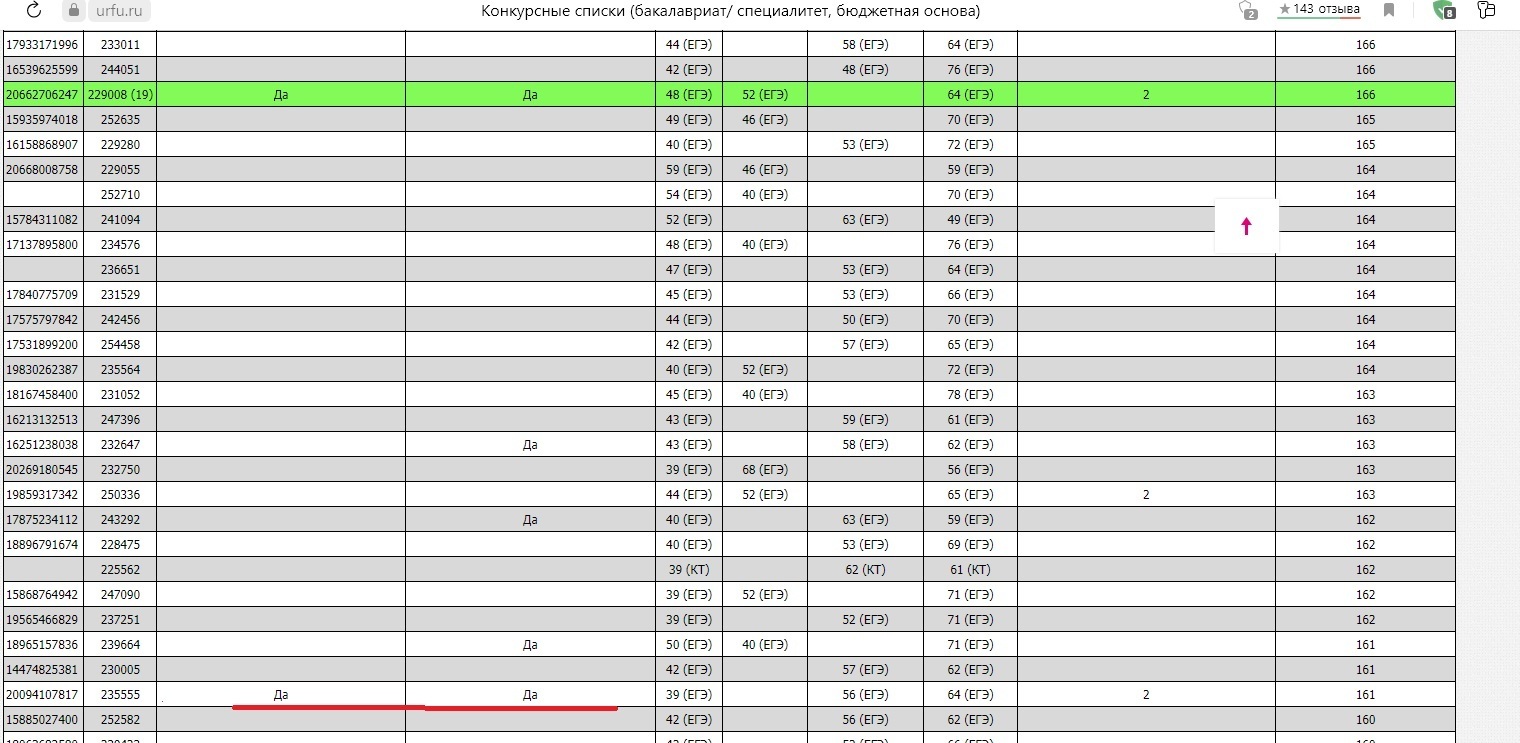Click ID 16251238038
Screen dimensions: 1520x743
coord(42,445)
